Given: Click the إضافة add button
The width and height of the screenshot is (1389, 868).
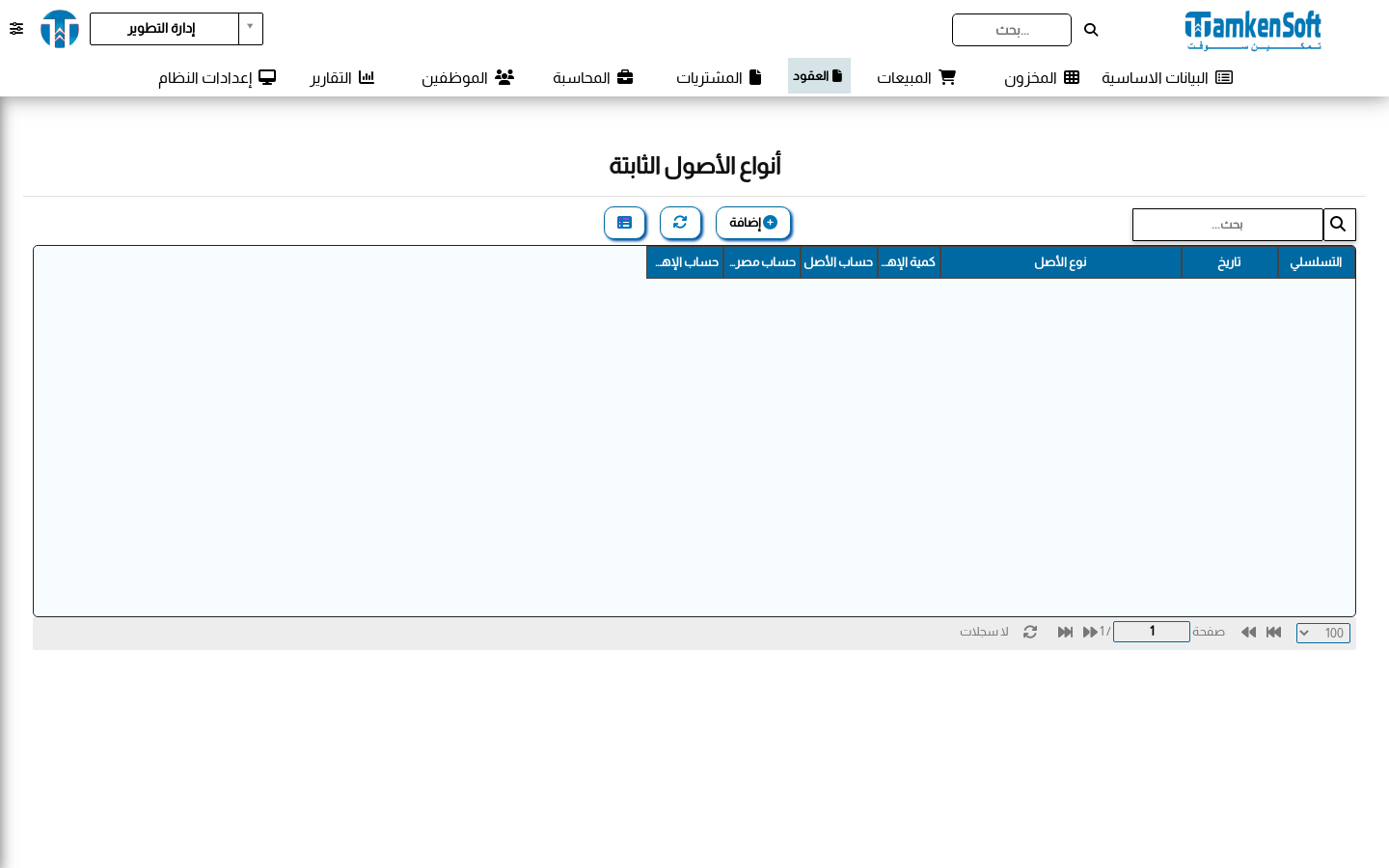Looking at the screenshot, I should point(753,223).
